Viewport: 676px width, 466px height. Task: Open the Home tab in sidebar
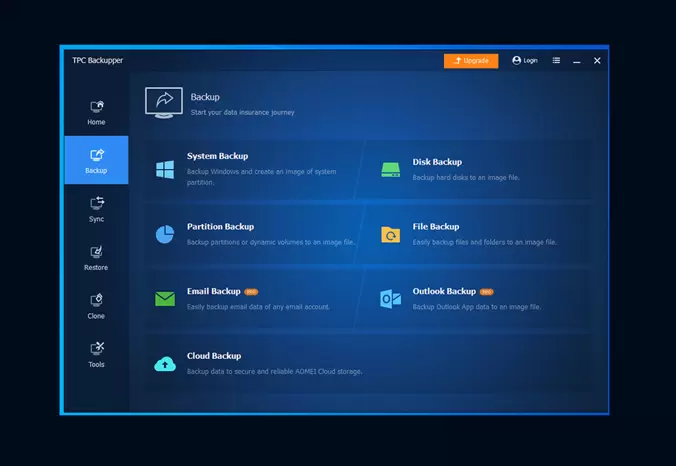[x=96, y=112]
